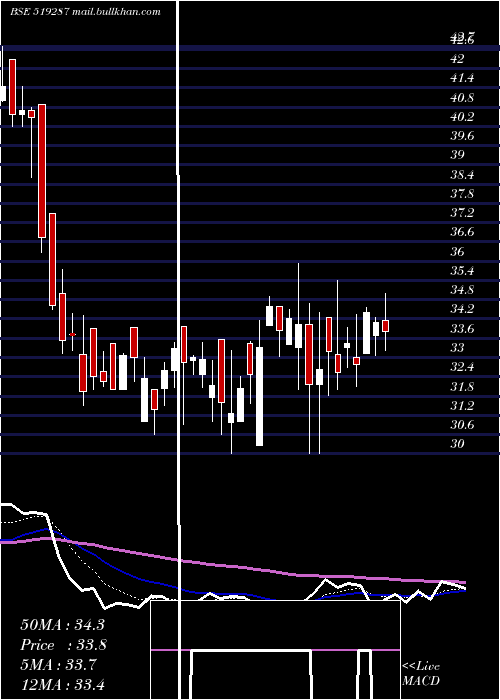Click the 36.6 price axis label
This screenshot has width=500, height=700.
(462, 232)
